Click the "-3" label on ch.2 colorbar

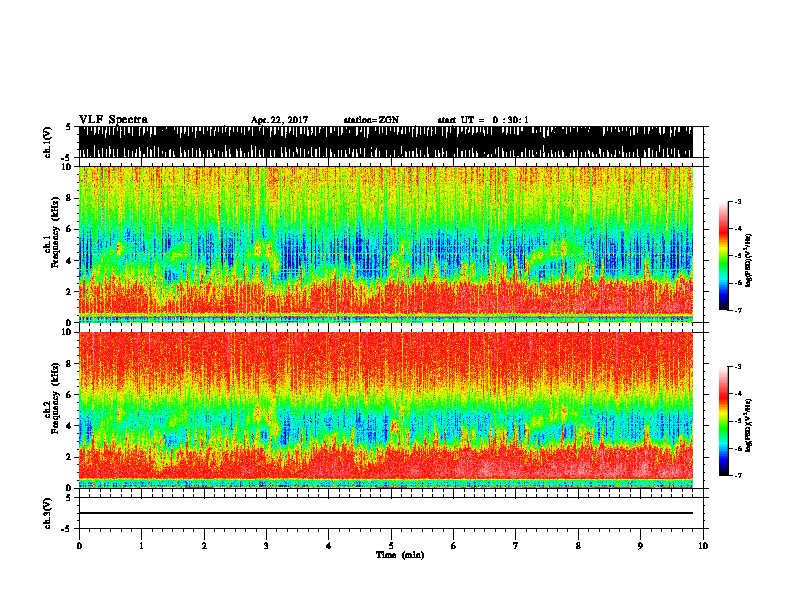point(738,367)
